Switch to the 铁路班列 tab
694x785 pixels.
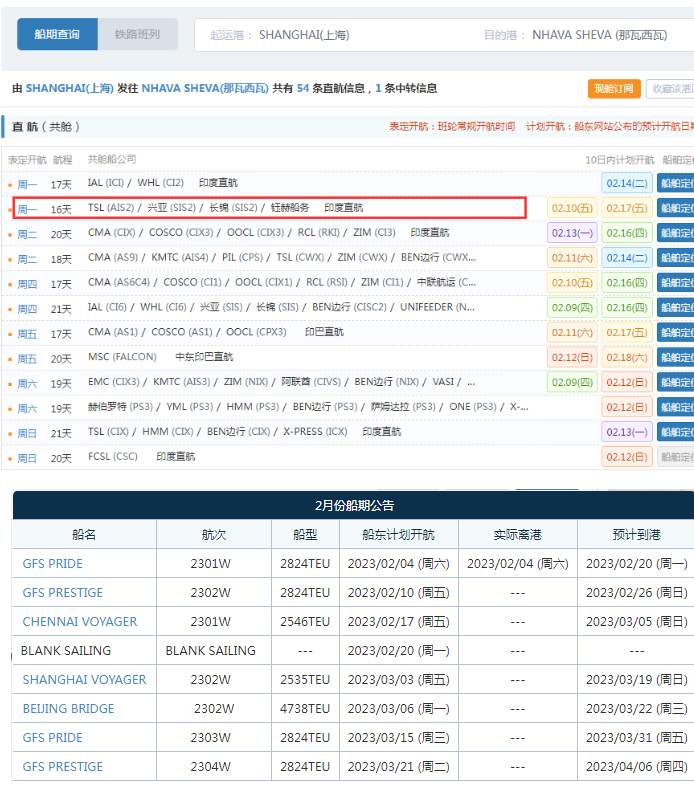(x=138, y=34)
